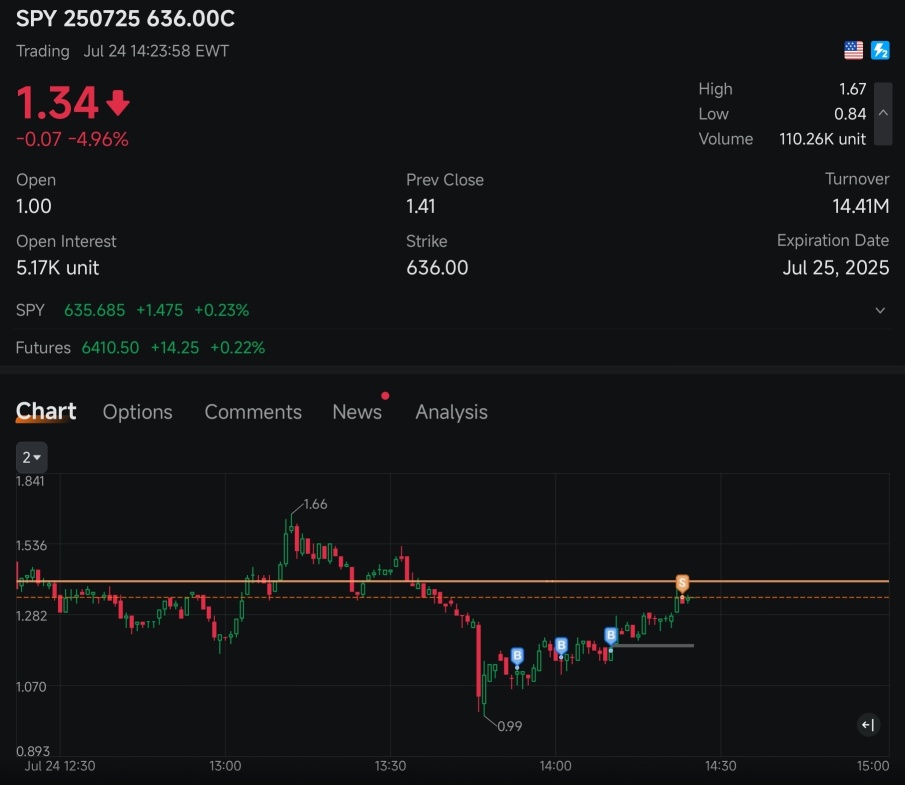Open the chart interval dropdown showing 2

pyautogui.click(x=31, y=457)
